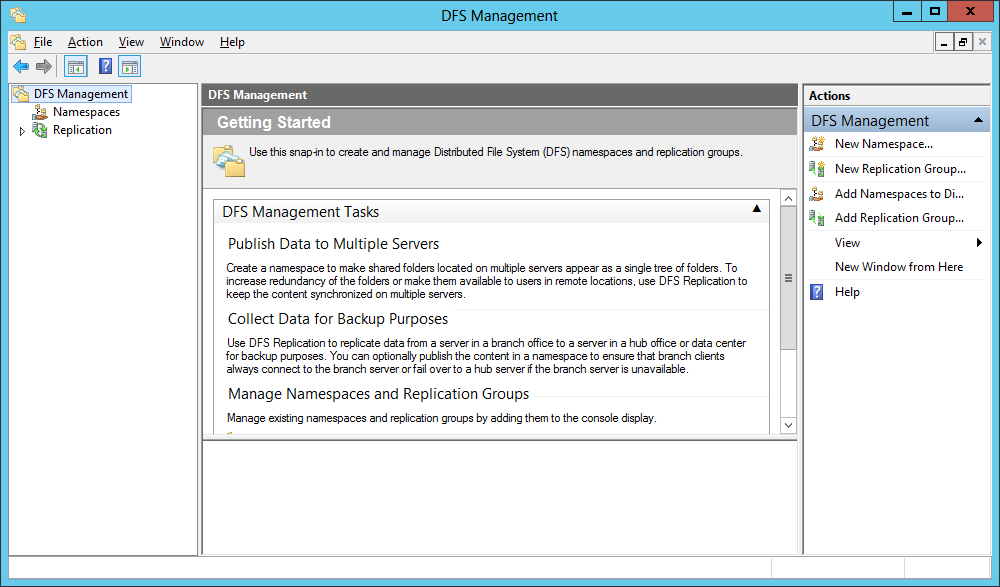
Task: Click Collect Data for Backup Purposes heading
Action: [x=338, y=318]
